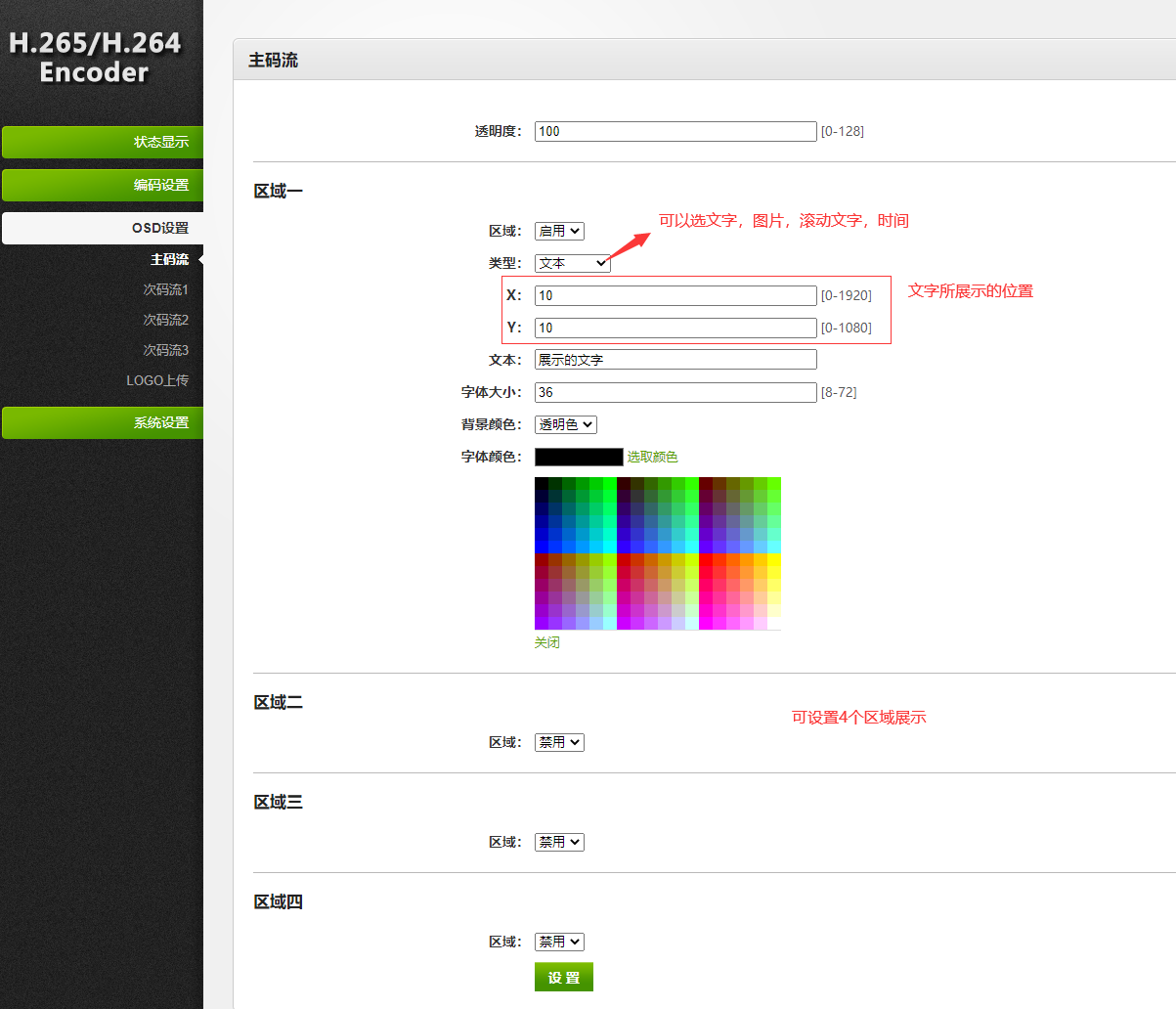The image size is (1176, 1009).
Task: Click the black 字体颜色 preview swatch
Action: 579,457
